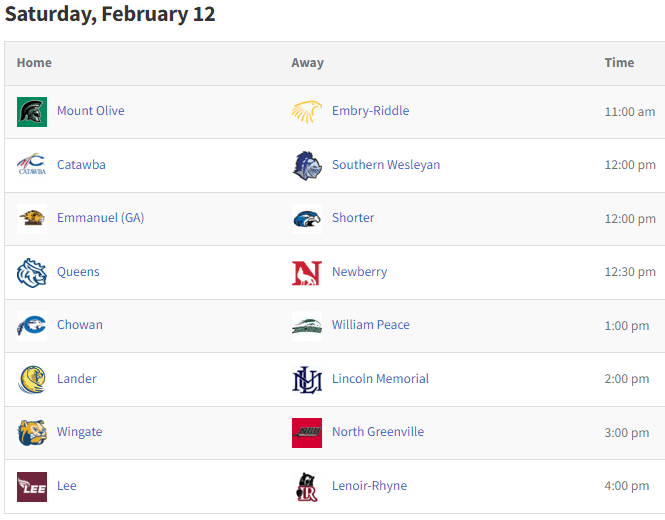Click the Newberry red N logo
Image resolution: width=665 pixels, height=520 pixels.
click(307, 273)
